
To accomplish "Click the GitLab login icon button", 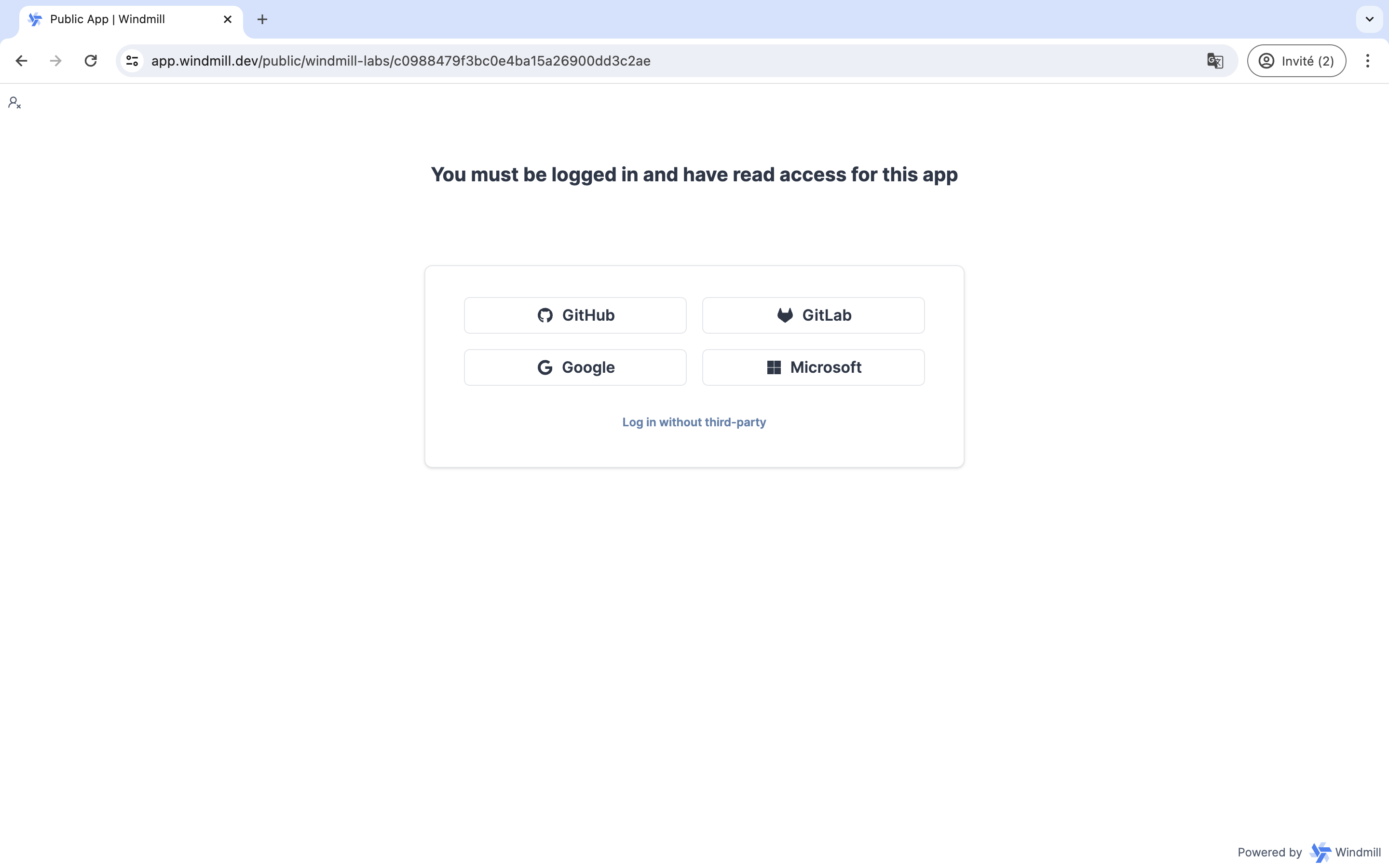I will 784,315.
